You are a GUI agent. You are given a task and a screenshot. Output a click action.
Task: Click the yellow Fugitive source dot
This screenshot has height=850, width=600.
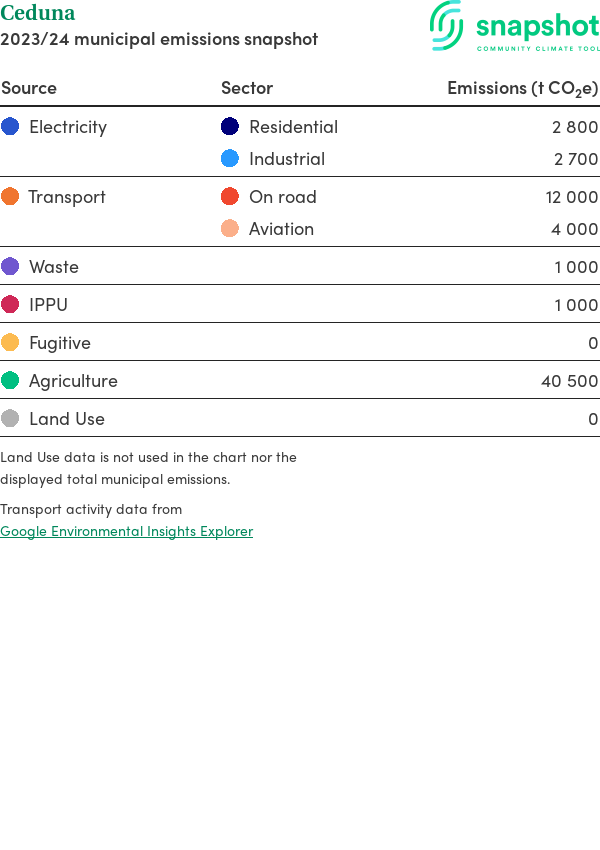10,342
